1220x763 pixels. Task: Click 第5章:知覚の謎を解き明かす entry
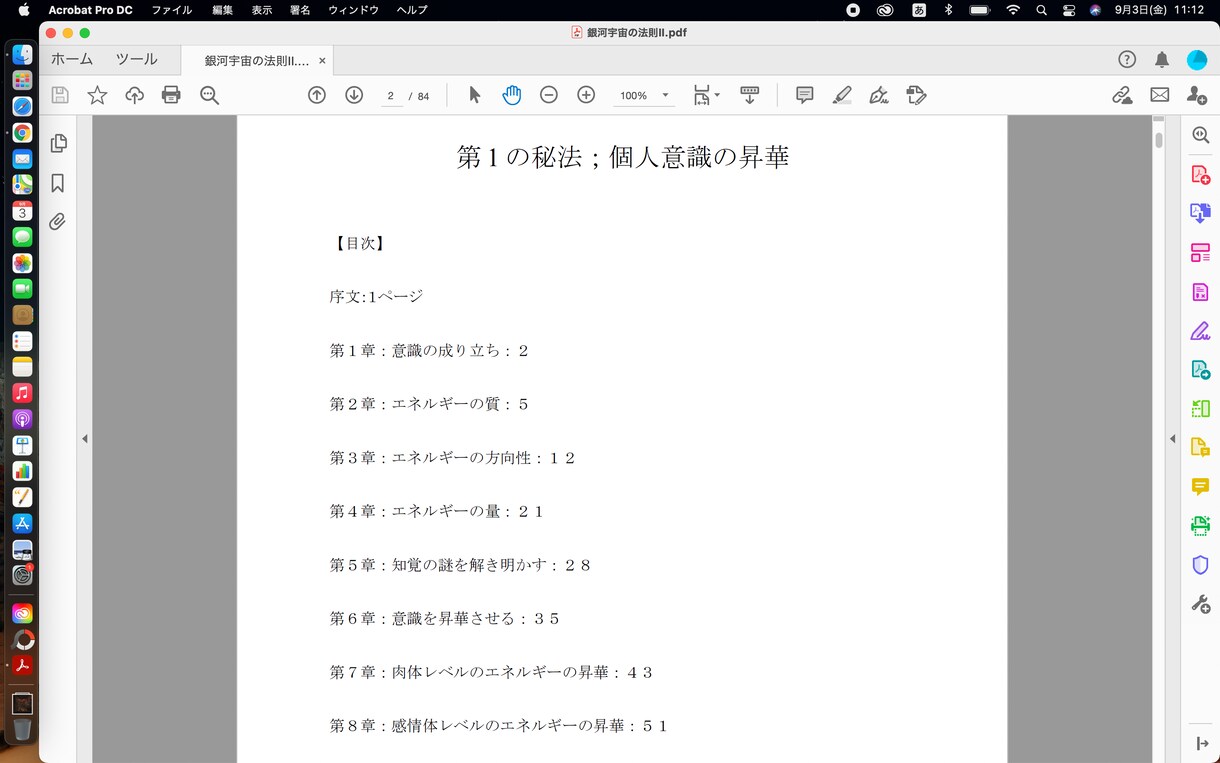(x=461, y=565)
